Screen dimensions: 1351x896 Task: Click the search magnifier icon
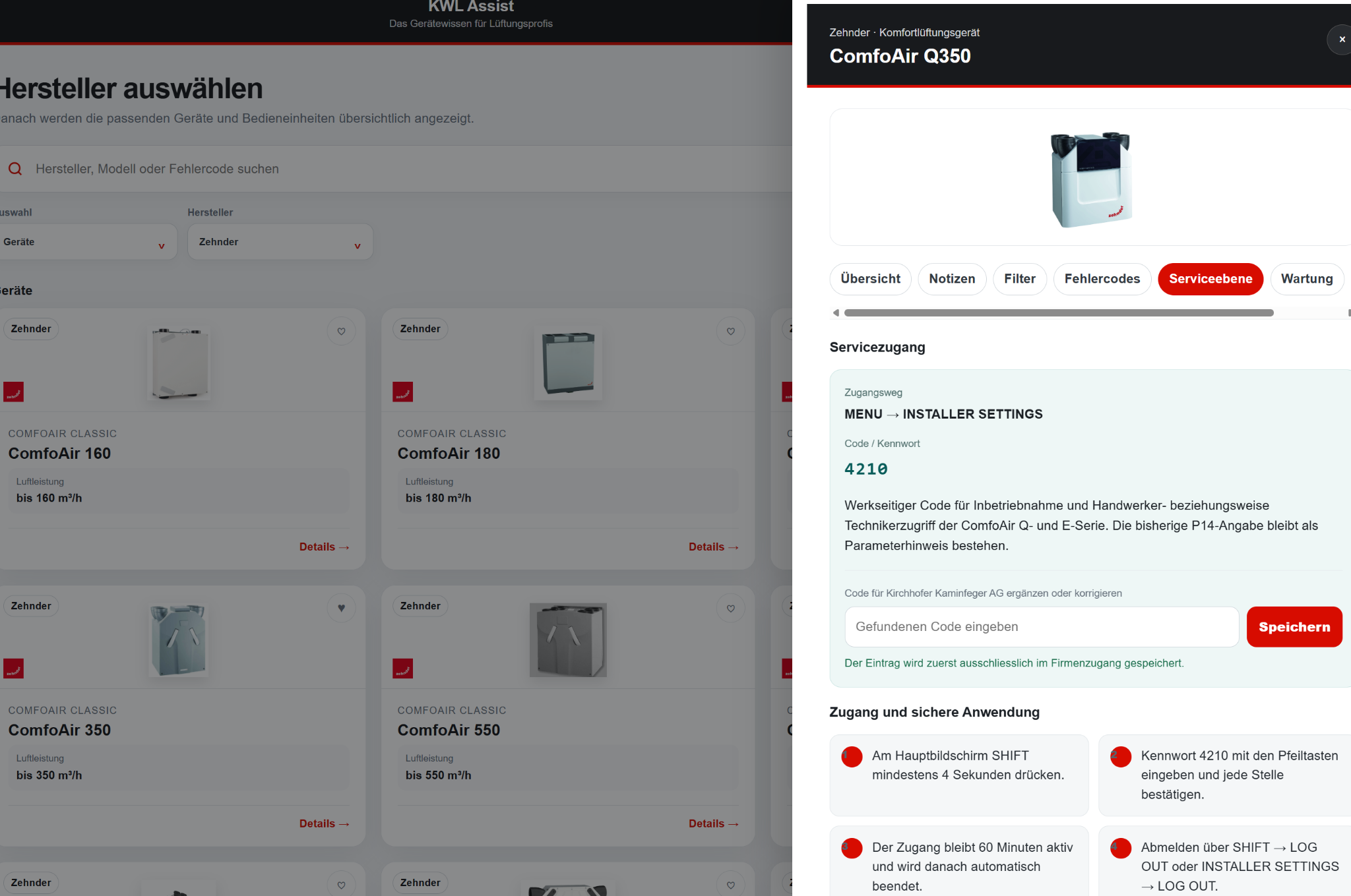click(15, 169)
